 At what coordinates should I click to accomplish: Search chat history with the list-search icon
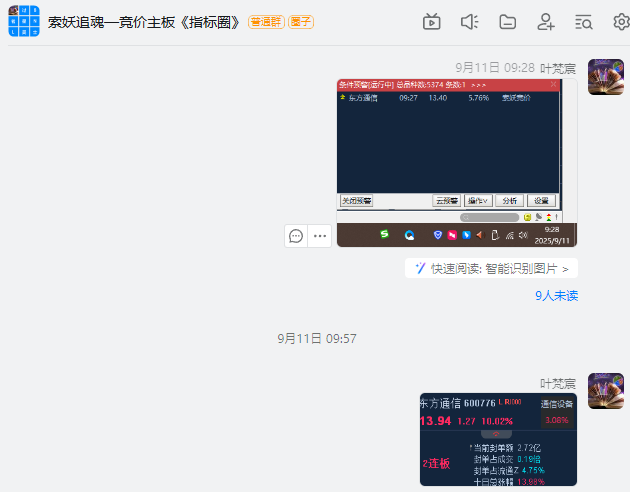tap(584, 22)
